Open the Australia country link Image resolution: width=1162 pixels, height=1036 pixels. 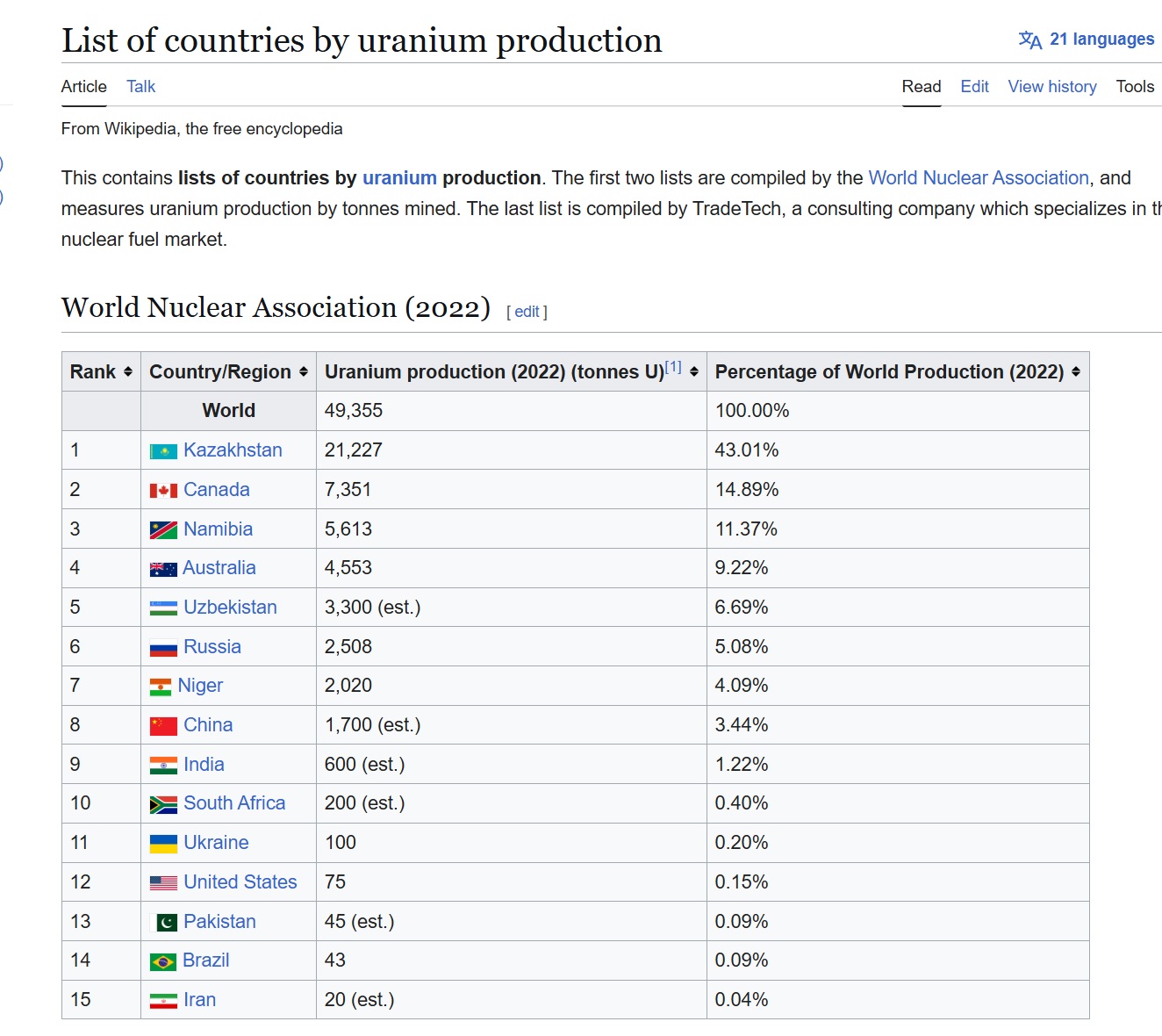(219, 568)
